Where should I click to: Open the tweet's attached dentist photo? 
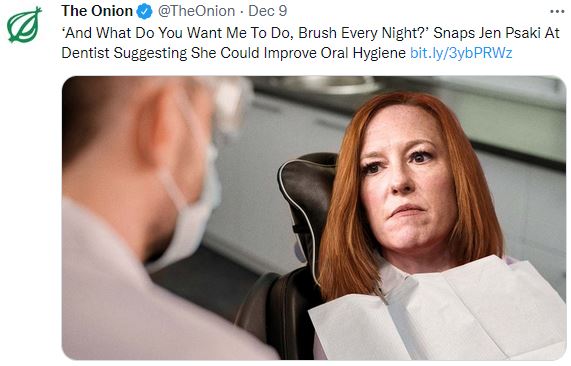coord(314,218)
